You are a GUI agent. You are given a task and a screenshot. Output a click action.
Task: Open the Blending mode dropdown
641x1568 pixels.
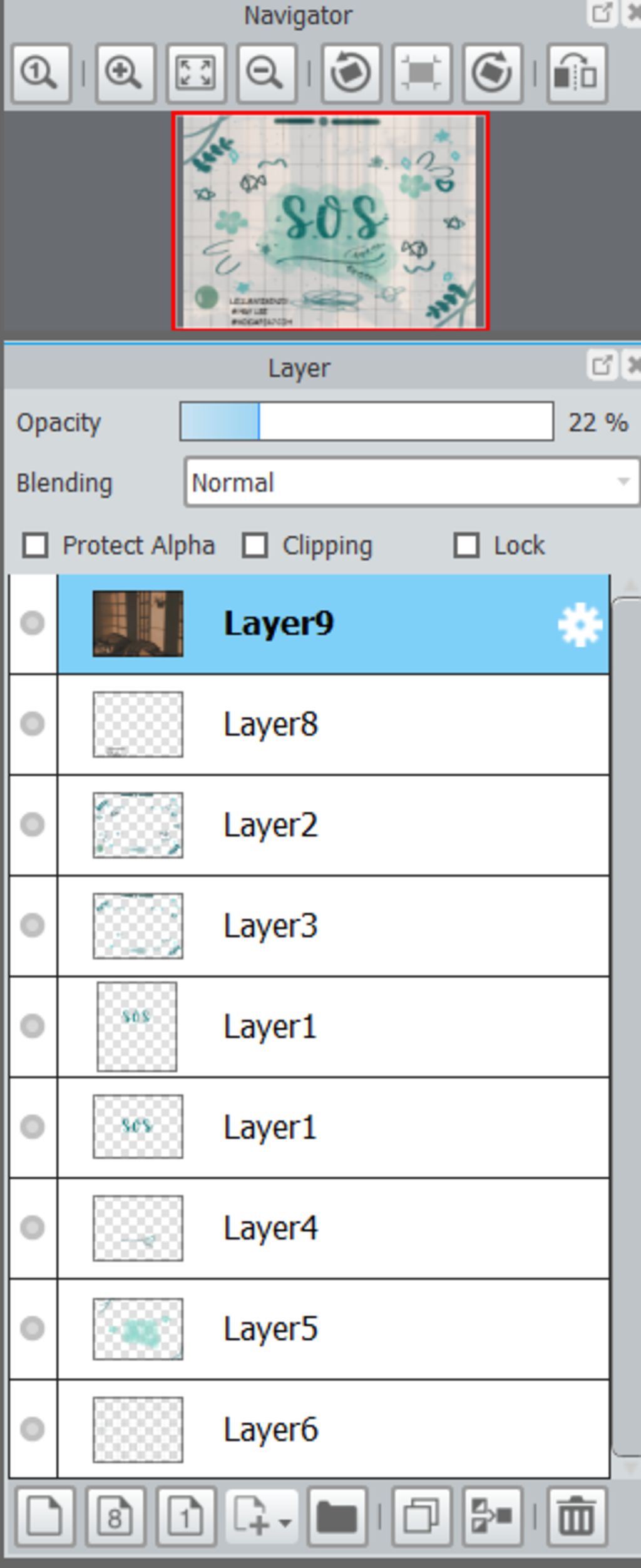coord(412,483)
